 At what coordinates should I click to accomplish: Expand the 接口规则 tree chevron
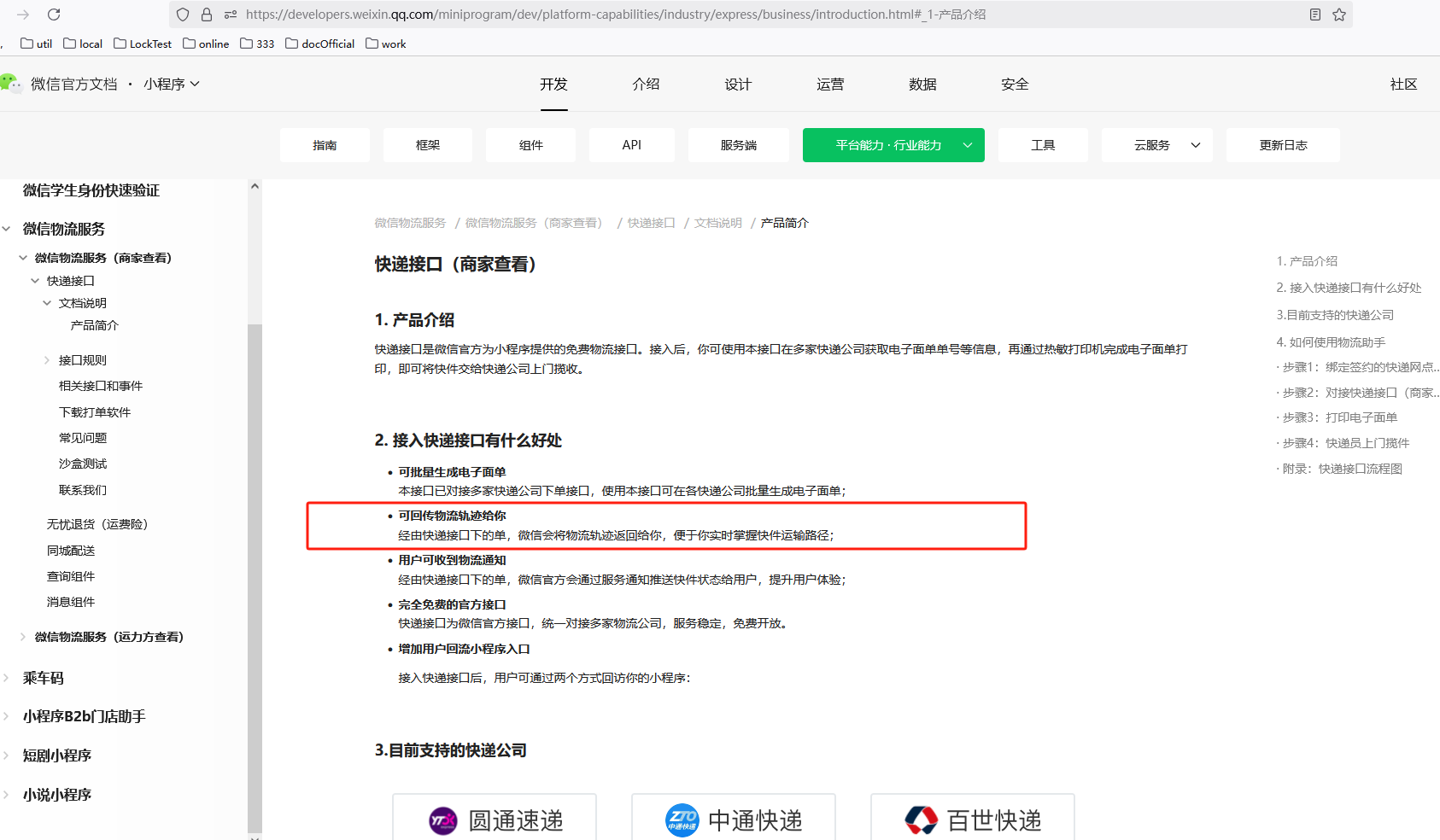click(x=47, y=360)
